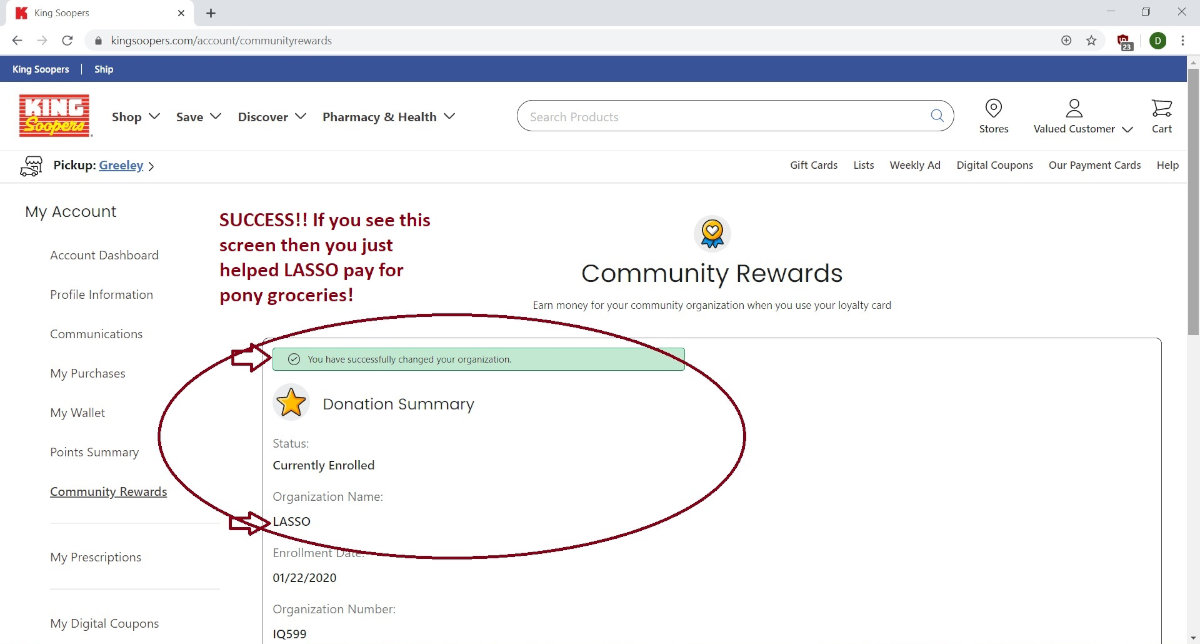This screenshot has height=644, width=1200.
Task: Open the Lists link
Action: point(864,166)
